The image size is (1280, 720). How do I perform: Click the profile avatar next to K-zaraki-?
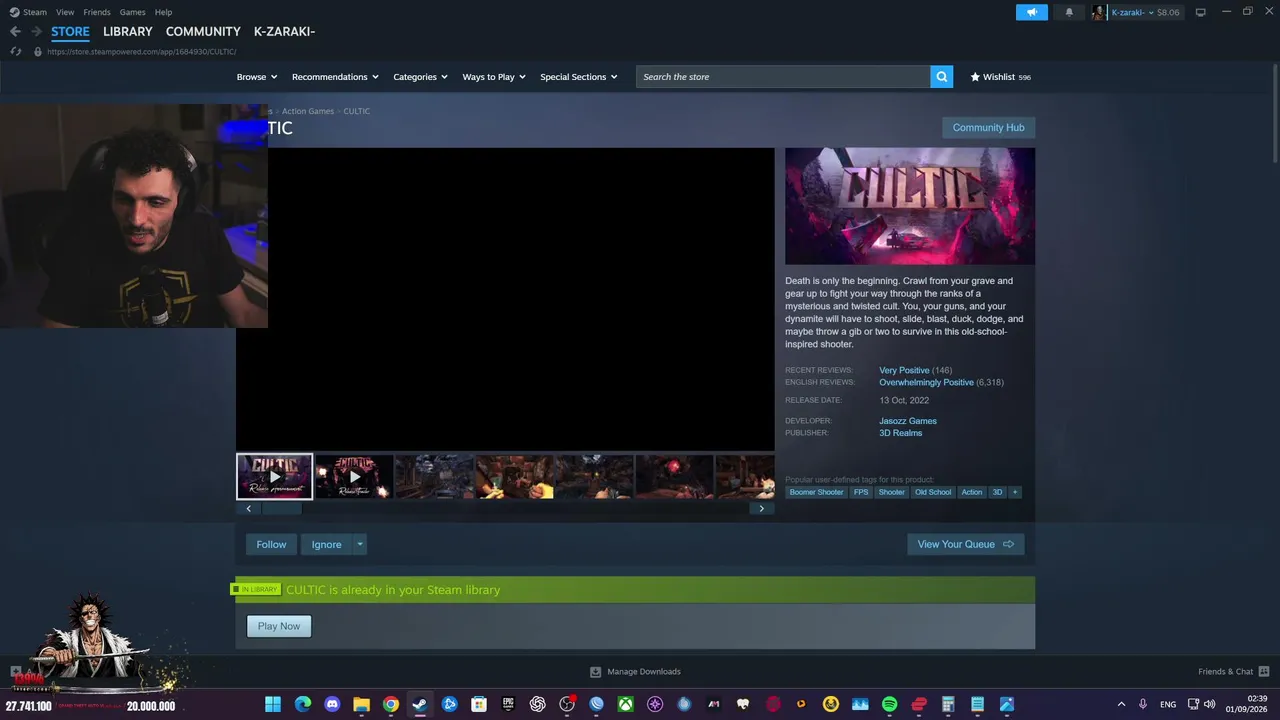[x=1099, y=12]
